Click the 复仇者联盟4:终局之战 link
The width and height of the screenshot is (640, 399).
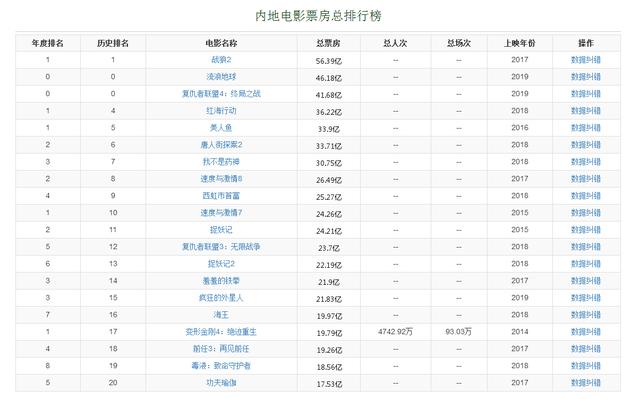point(221,94)
